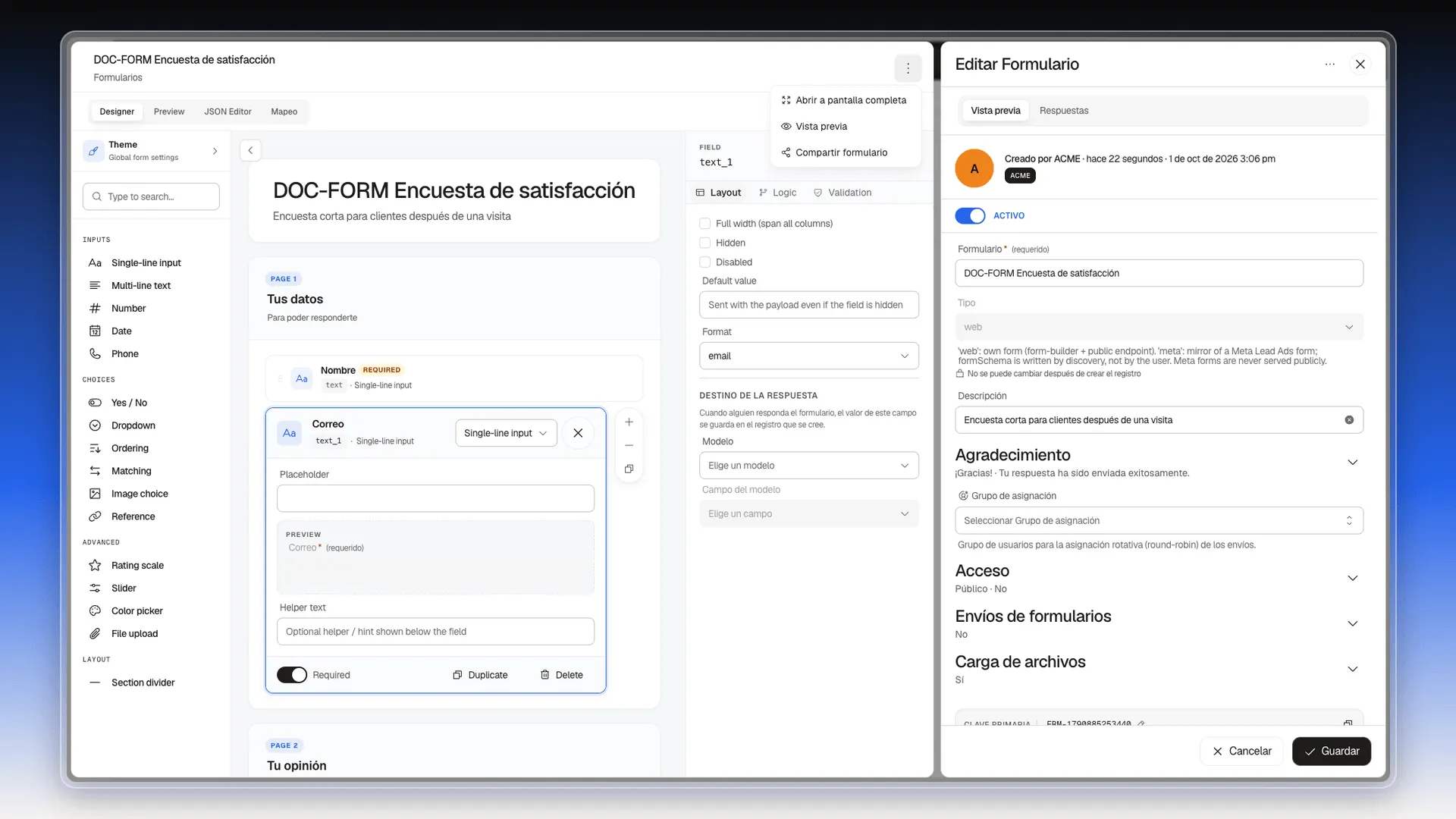
Task: Click Delete on the Correo field
Action: pos(562,675)
